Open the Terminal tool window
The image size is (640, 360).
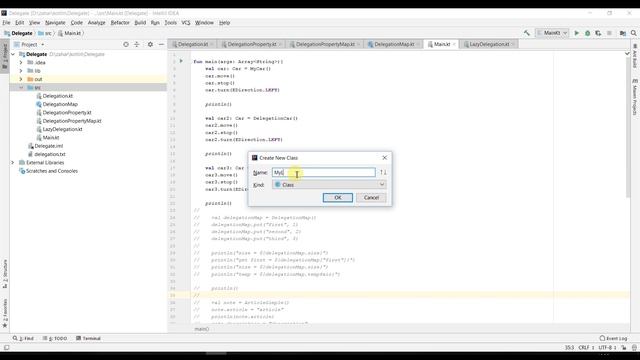[x=88, y=338]
